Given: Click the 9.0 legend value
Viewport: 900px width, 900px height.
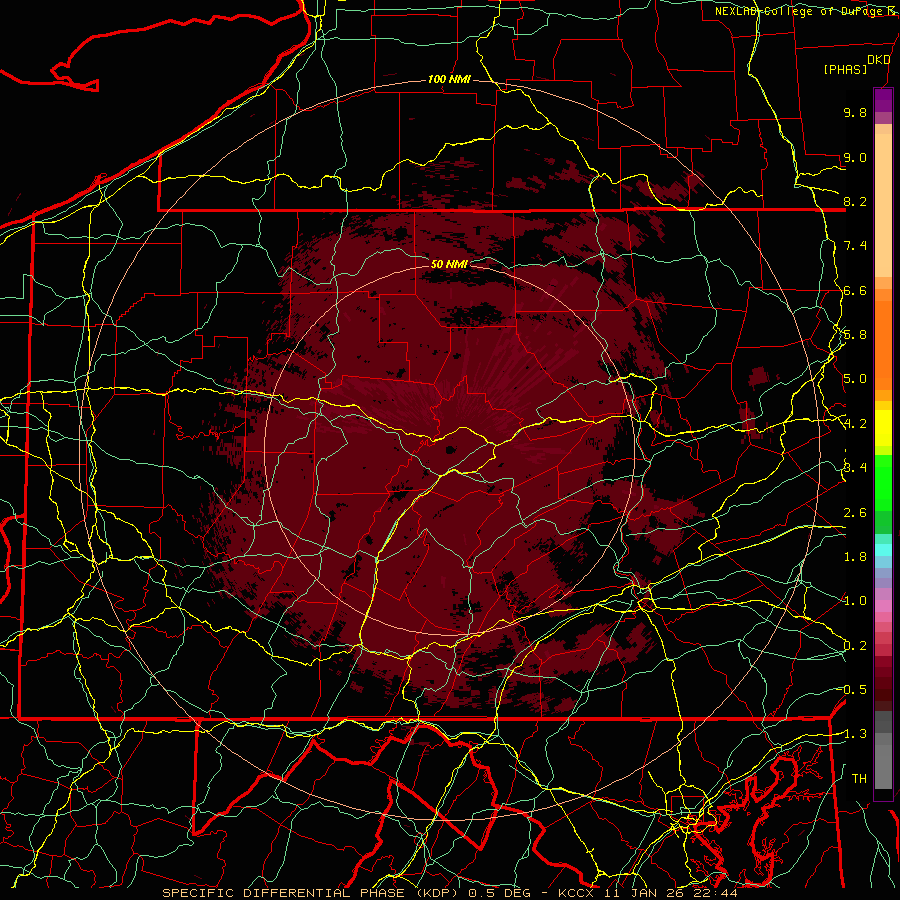Looking at the screenshot, I should (x=855, y=158).
